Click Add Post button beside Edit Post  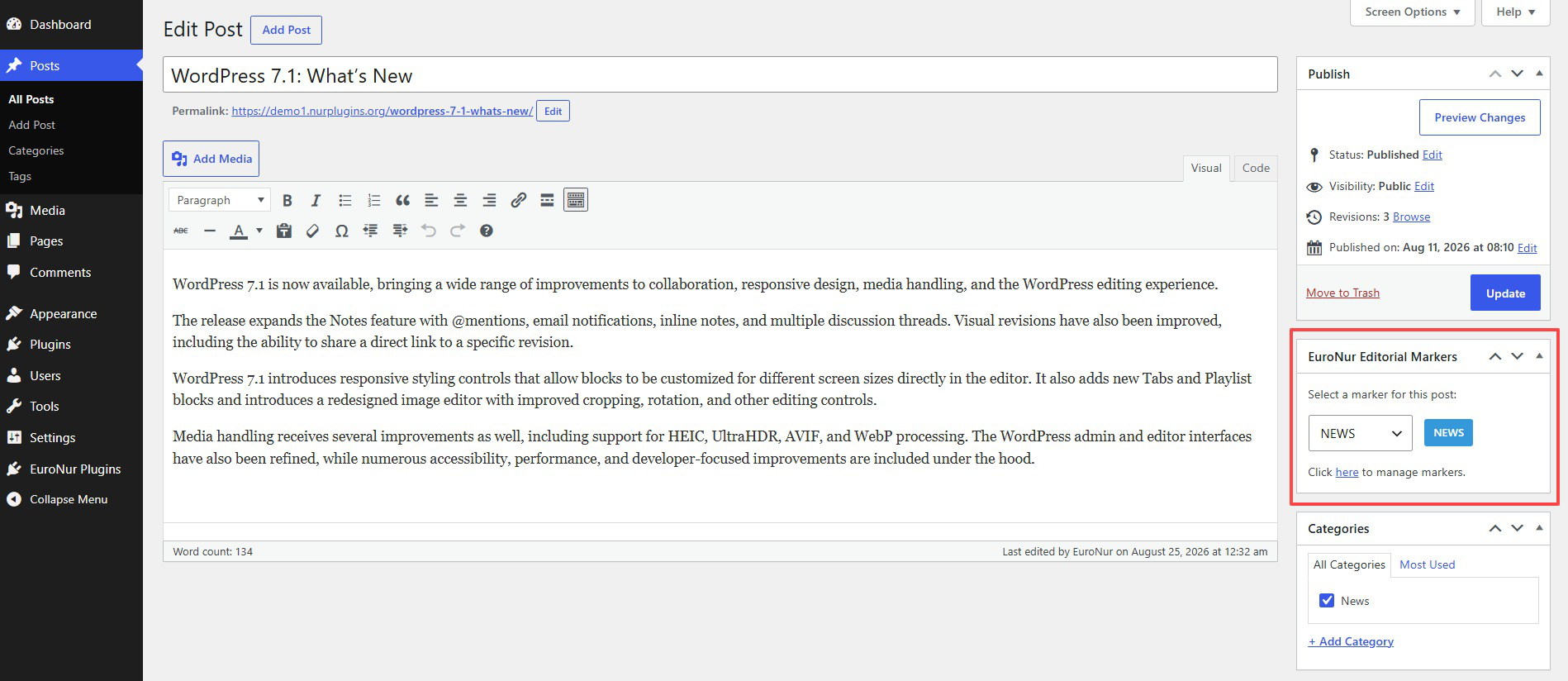point(287,30)
